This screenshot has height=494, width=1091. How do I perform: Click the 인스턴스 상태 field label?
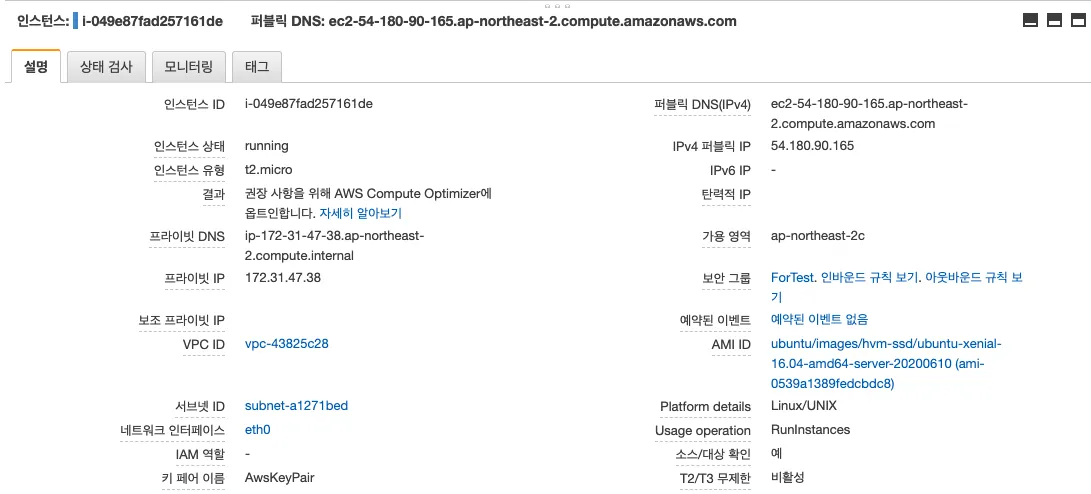[189, 147]
